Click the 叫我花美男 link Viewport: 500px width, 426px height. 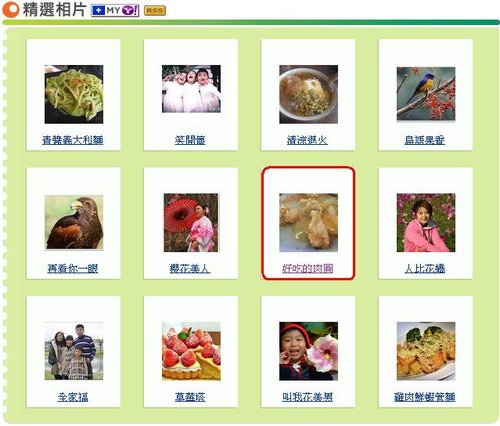click(x=307, y=397)
